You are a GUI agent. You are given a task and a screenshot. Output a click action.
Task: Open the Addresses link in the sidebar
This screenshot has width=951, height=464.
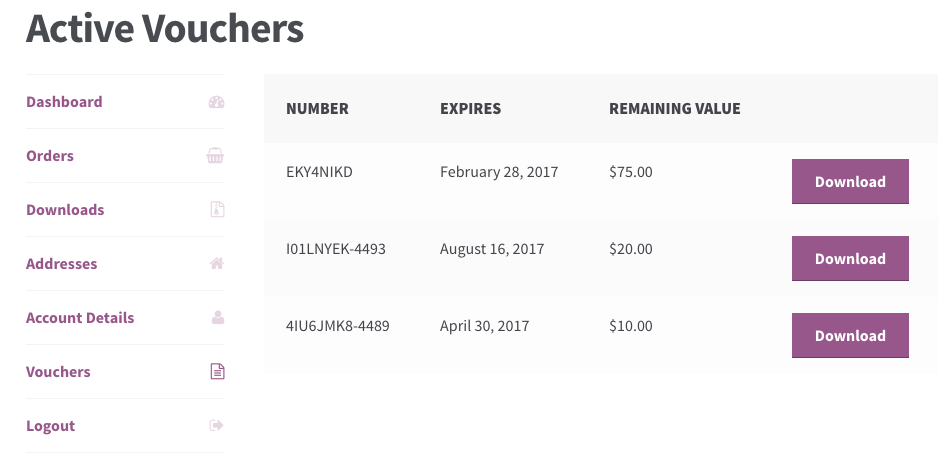[x=61, y=264]
